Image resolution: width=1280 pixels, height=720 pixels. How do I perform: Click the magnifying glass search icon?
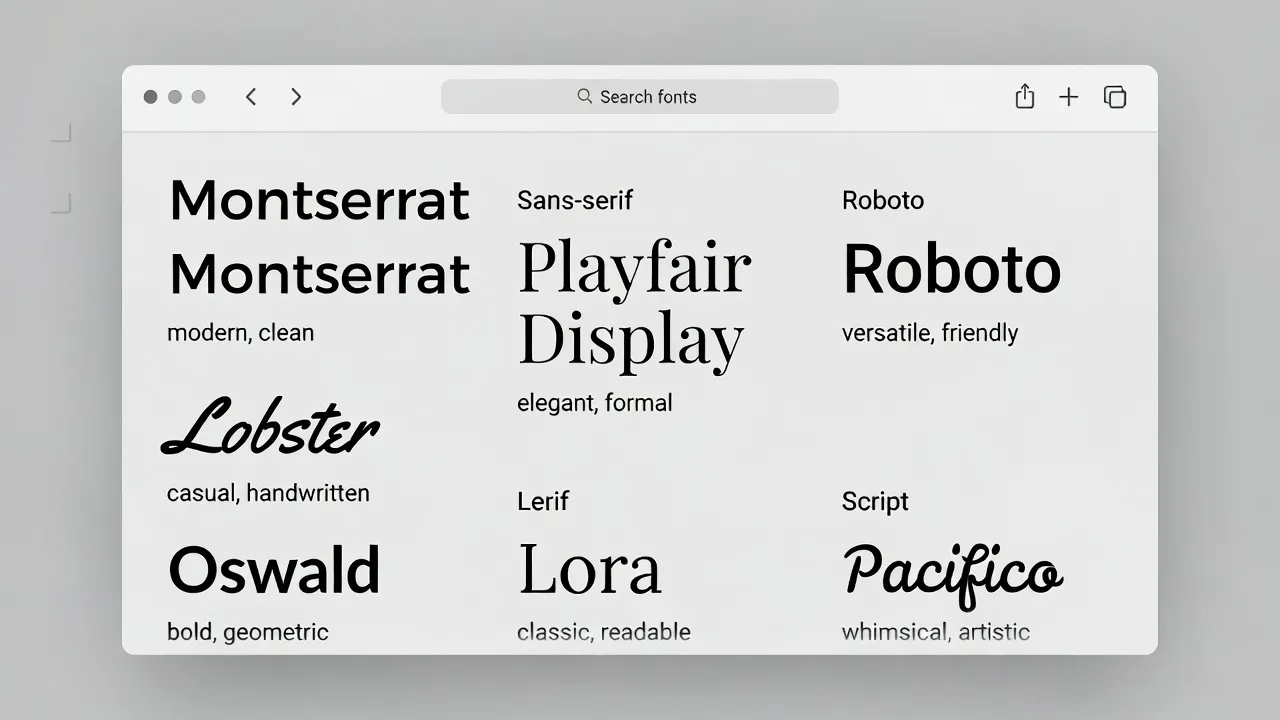583,96
